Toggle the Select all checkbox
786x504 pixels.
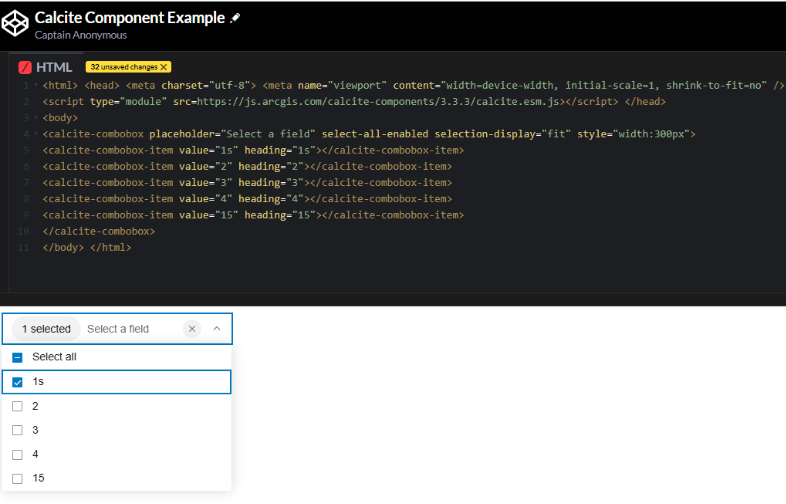(18, 358)
